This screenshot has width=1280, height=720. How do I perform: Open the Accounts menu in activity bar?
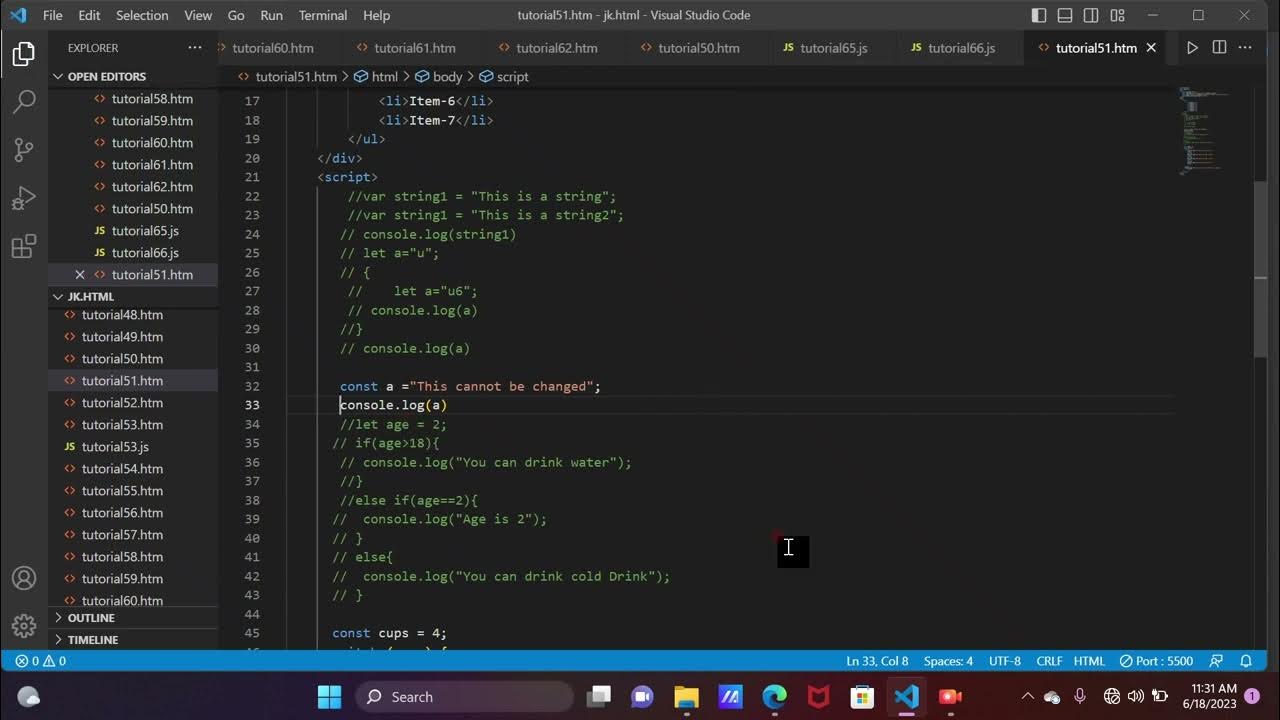(x=24, y=578)
